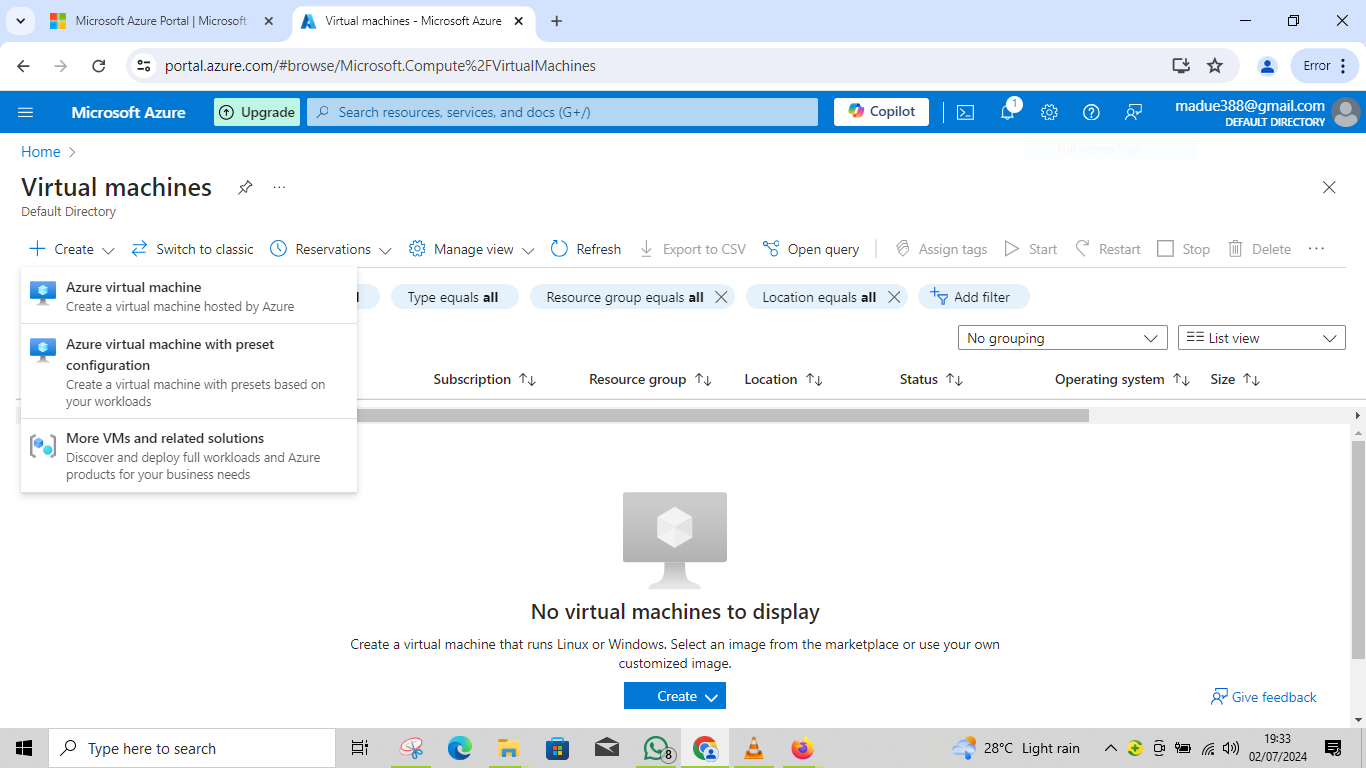Click the blue Create button in empty state
This screenshot has height=768, width=1366.
coord(675,696)
